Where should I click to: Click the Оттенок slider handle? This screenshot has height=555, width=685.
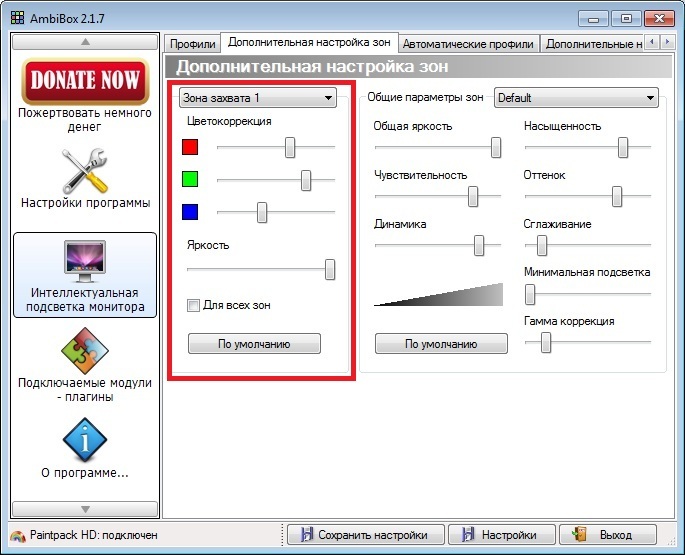point(617,197)
